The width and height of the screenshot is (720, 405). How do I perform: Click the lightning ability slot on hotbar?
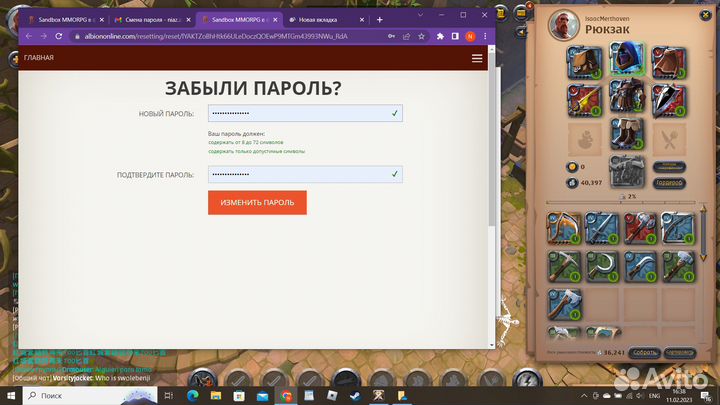coord(527,379)
